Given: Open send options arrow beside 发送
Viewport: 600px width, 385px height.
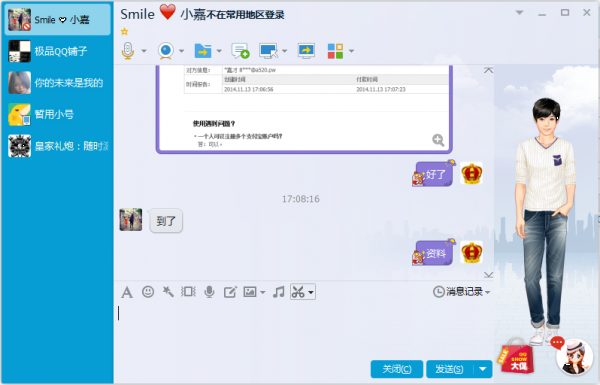Looking at the screenshot, I should 483,369.
